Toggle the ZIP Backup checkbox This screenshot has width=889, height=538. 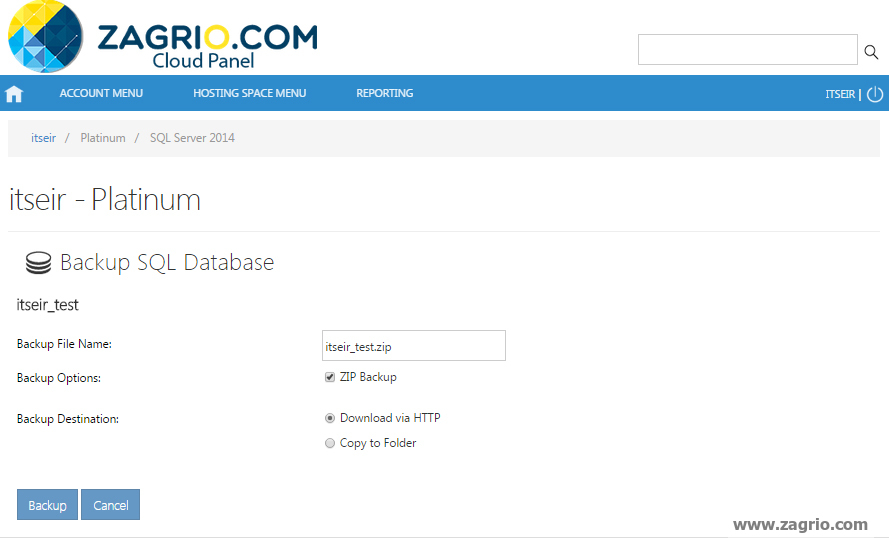(330, 377)
